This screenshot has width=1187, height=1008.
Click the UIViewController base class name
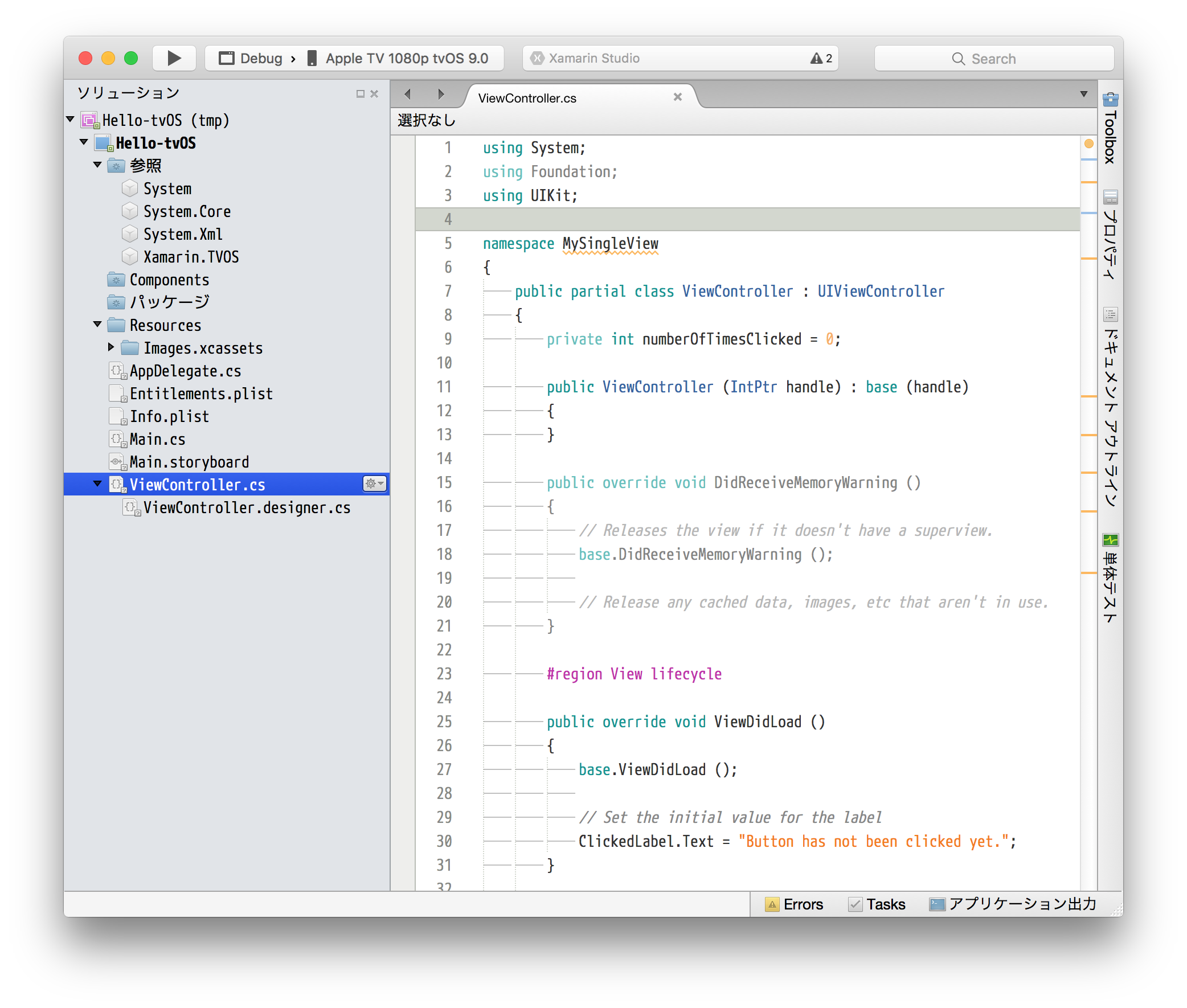(x=881, y=292)
